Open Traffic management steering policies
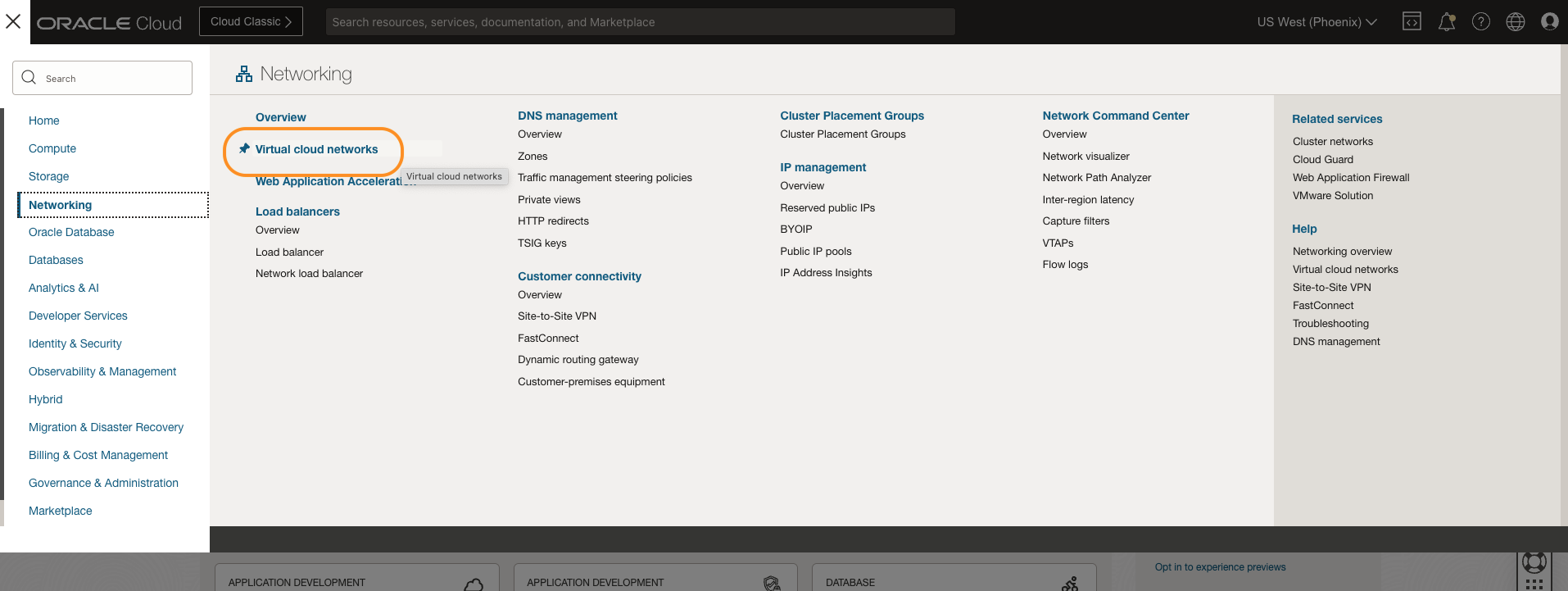Screen dimensions: 1568x591 click(x=605, y=177)
